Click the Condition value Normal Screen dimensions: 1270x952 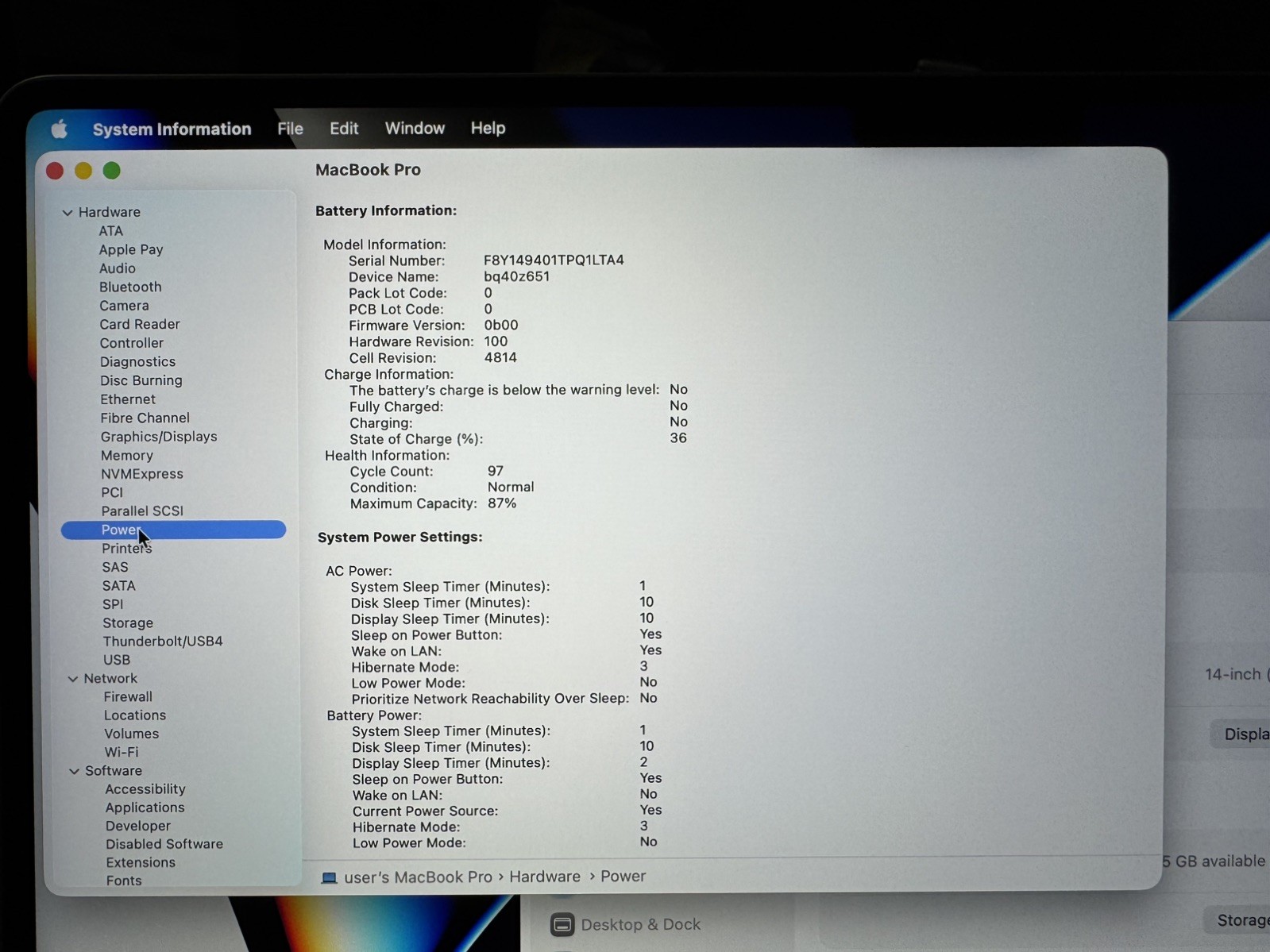click(x=511, y=488)
